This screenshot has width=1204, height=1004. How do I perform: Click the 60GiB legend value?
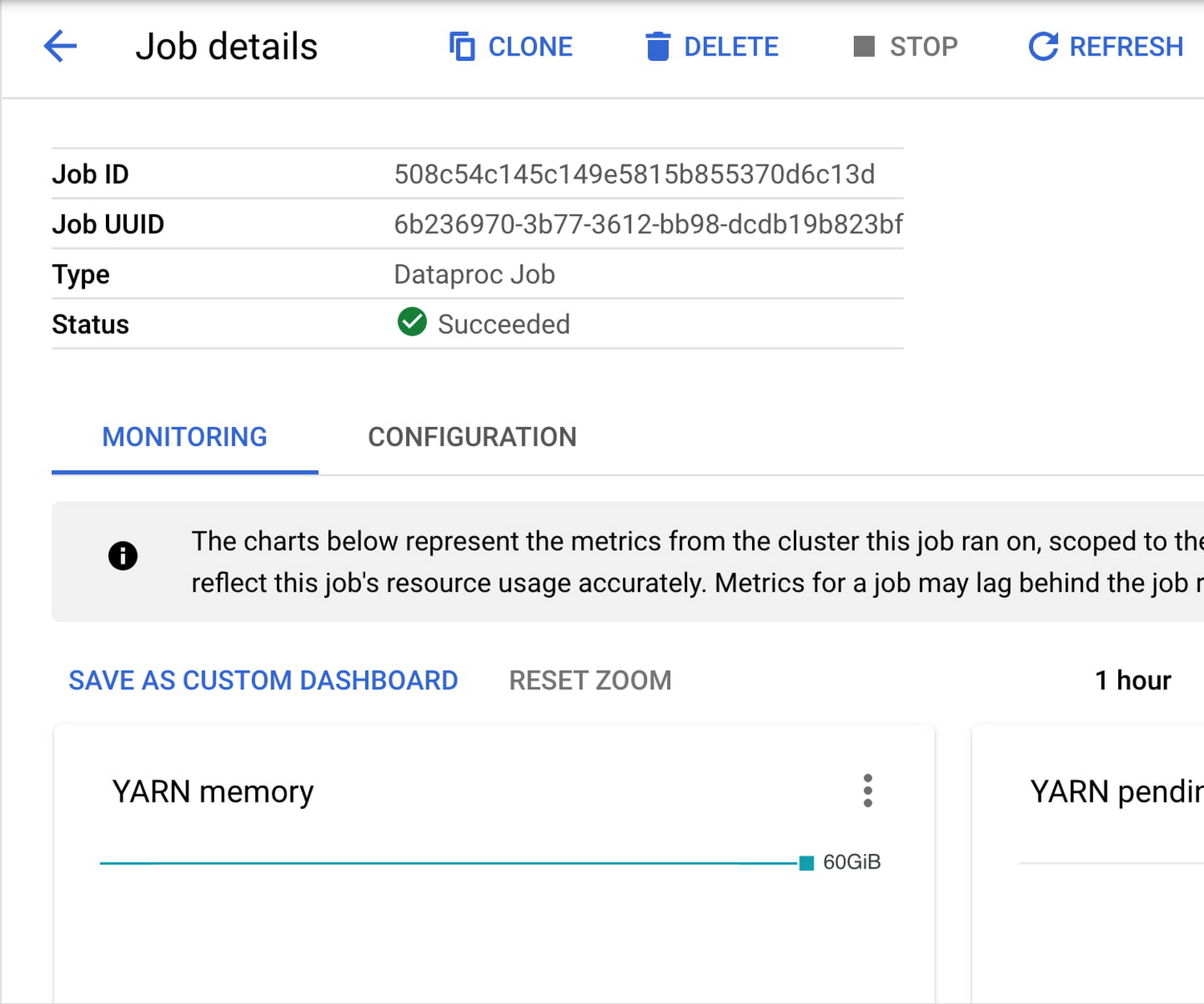tap(852, 862)
